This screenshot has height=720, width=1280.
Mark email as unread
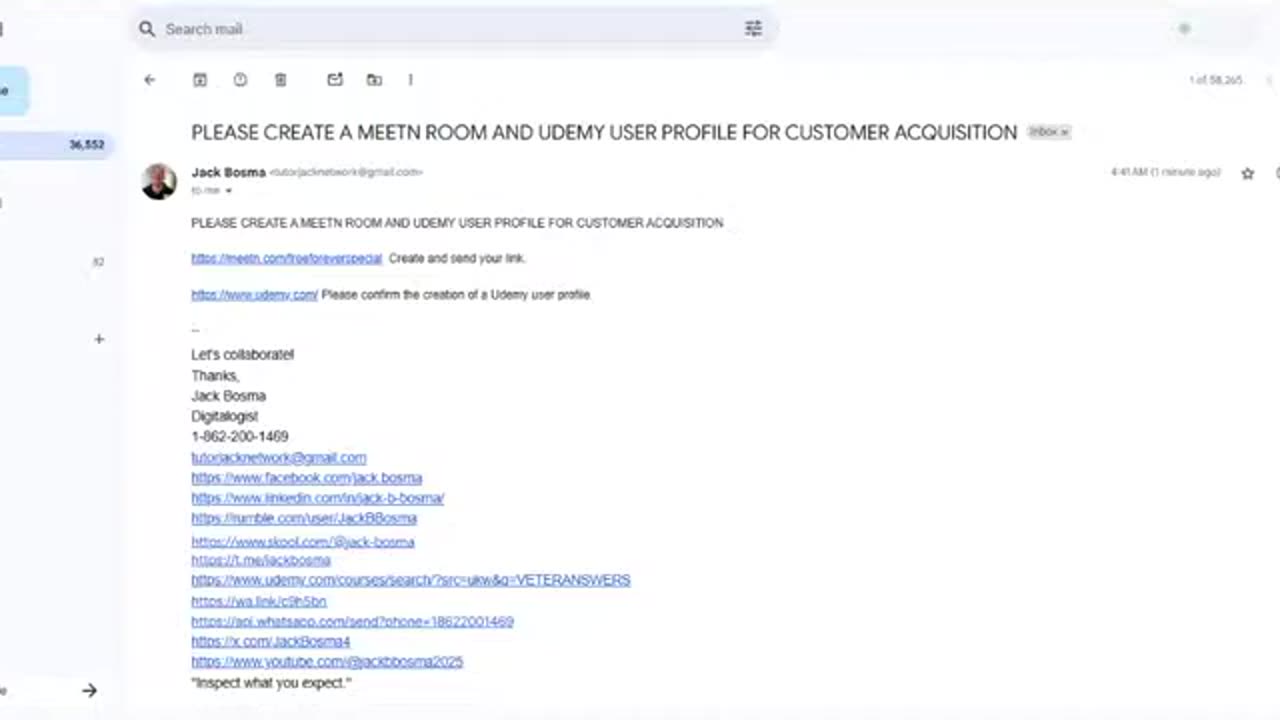(335, 80)
